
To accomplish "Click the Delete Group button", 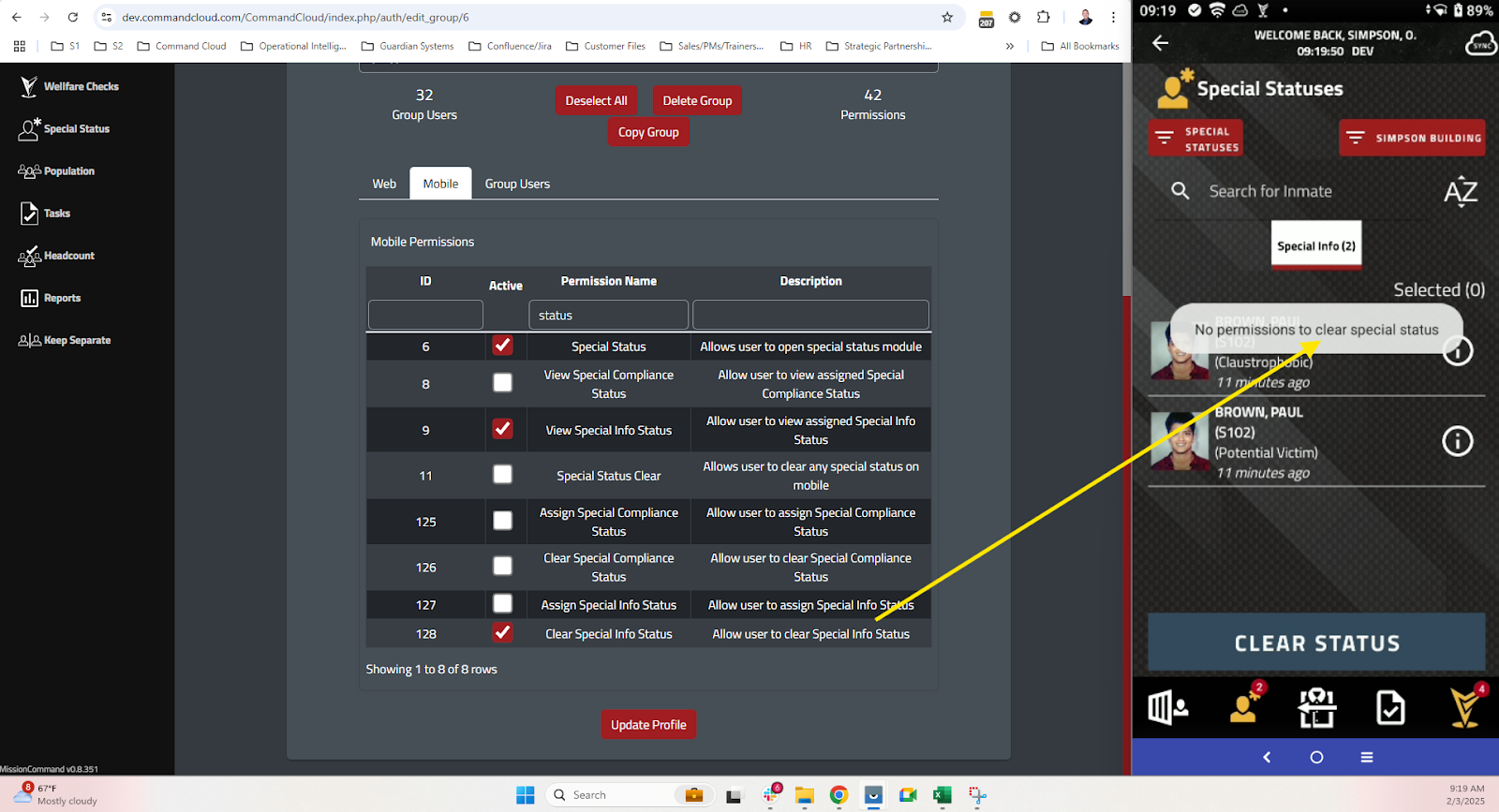I will coord(697,100).
